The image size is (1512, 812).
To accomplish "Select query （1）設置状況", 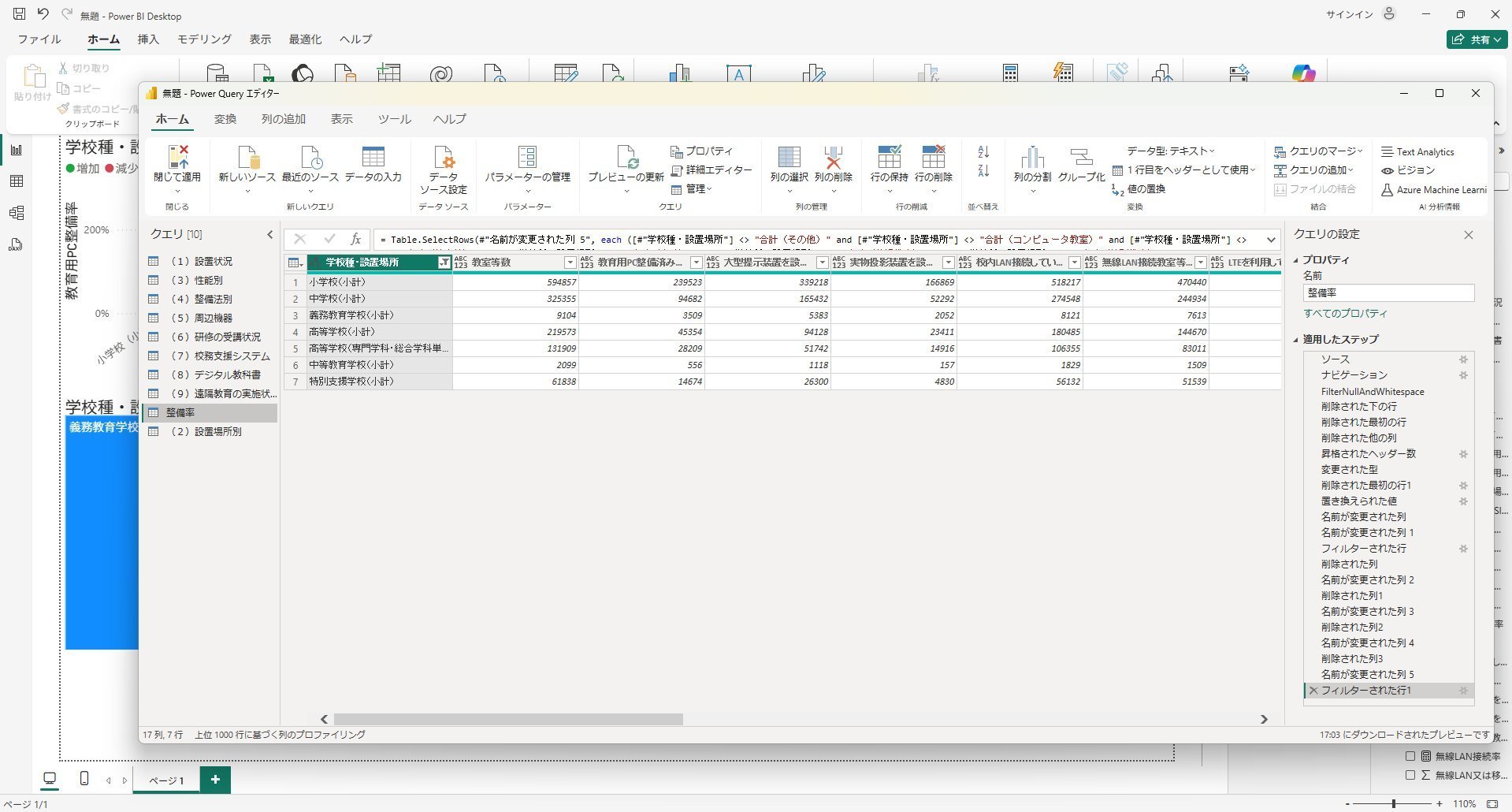I will pos(210,261).
